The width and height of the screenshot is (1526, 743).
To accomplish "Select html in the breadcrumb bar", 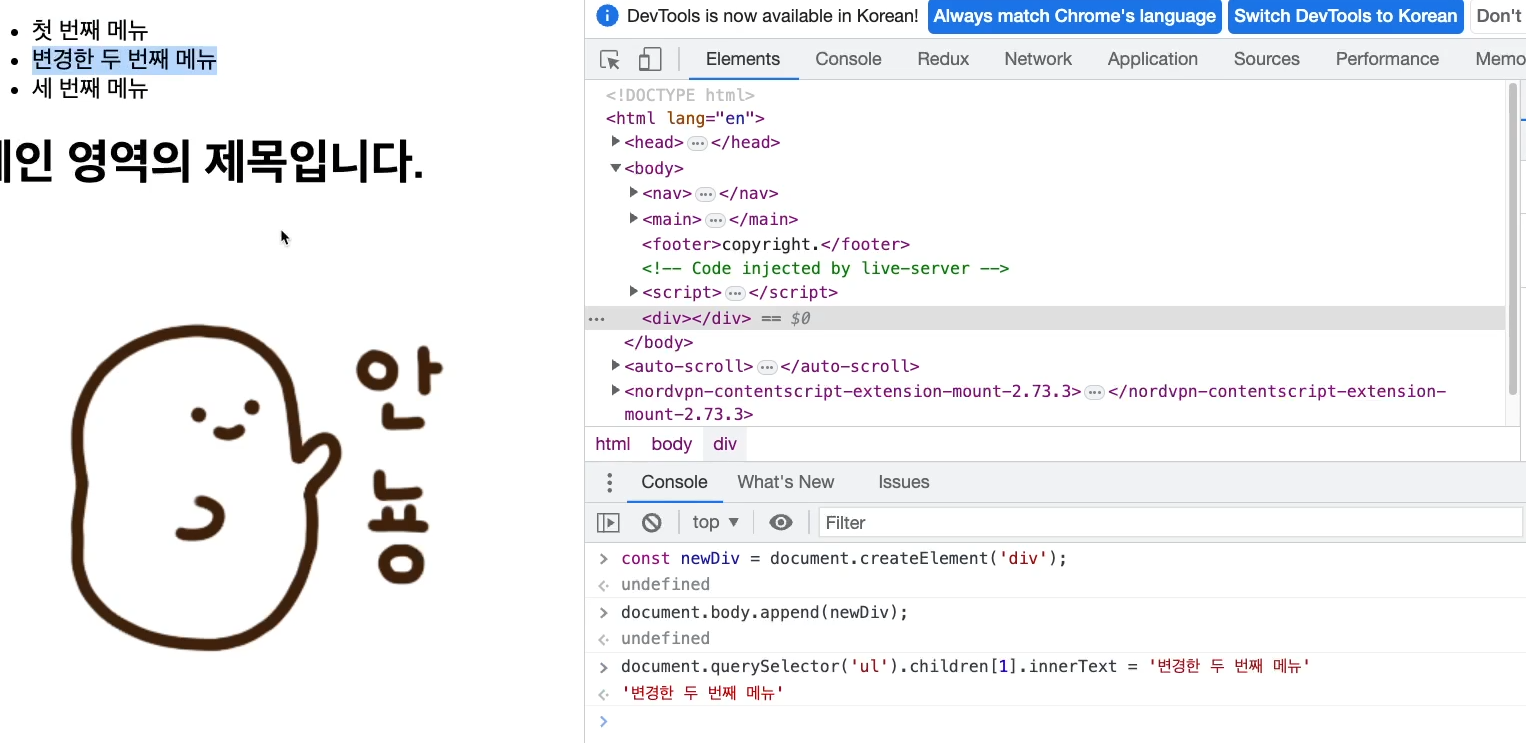I will (x=613, y=444).
